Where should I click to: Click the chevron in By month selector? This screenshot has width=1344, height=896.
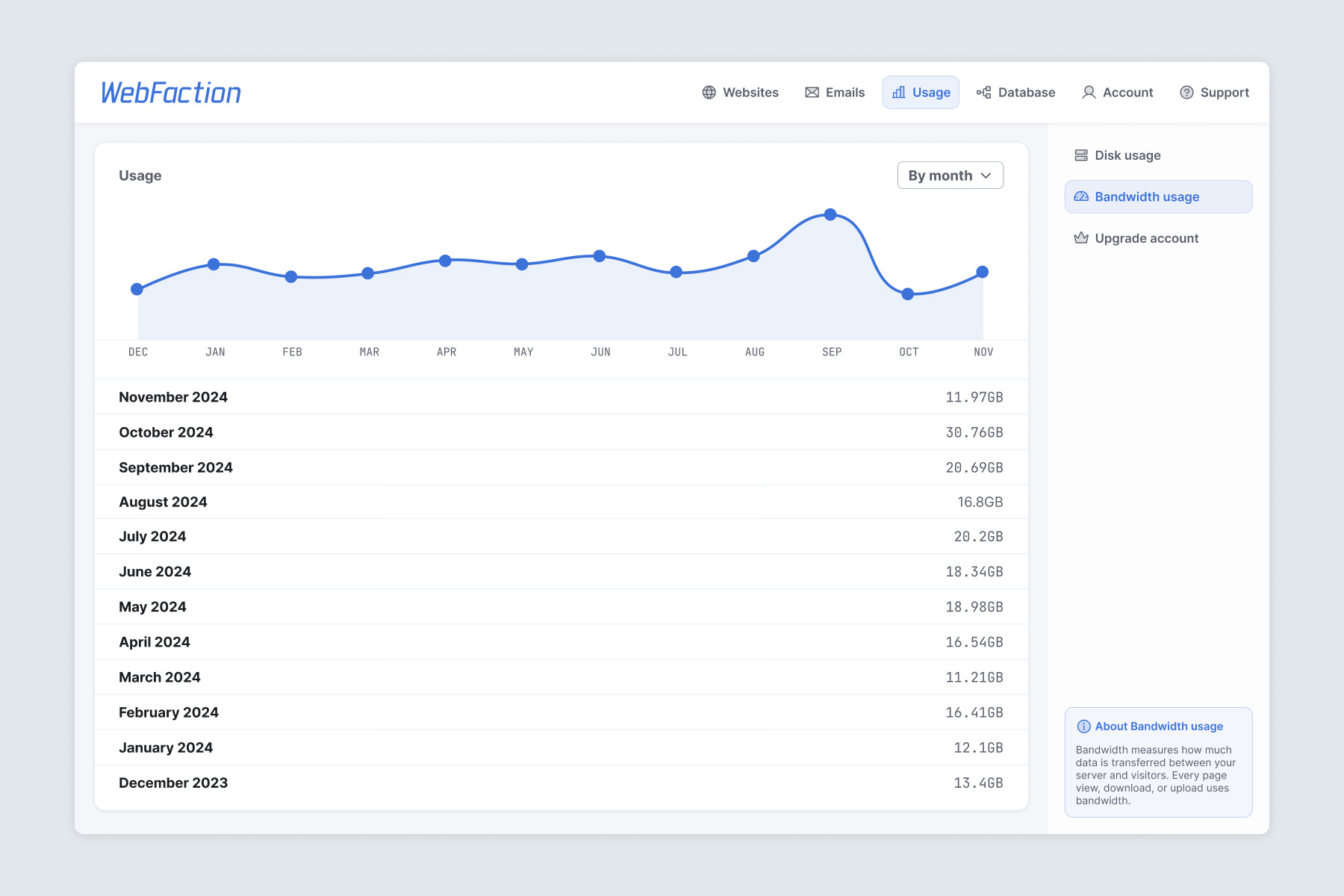point(986,175)
